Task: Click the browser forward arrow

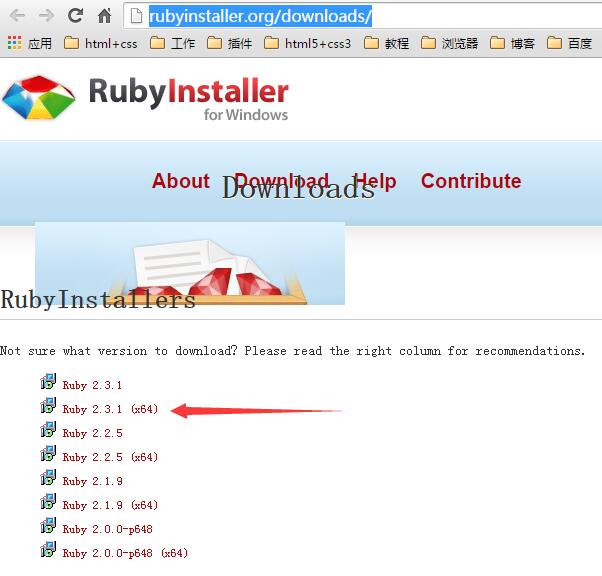Action: pos(46,16)
